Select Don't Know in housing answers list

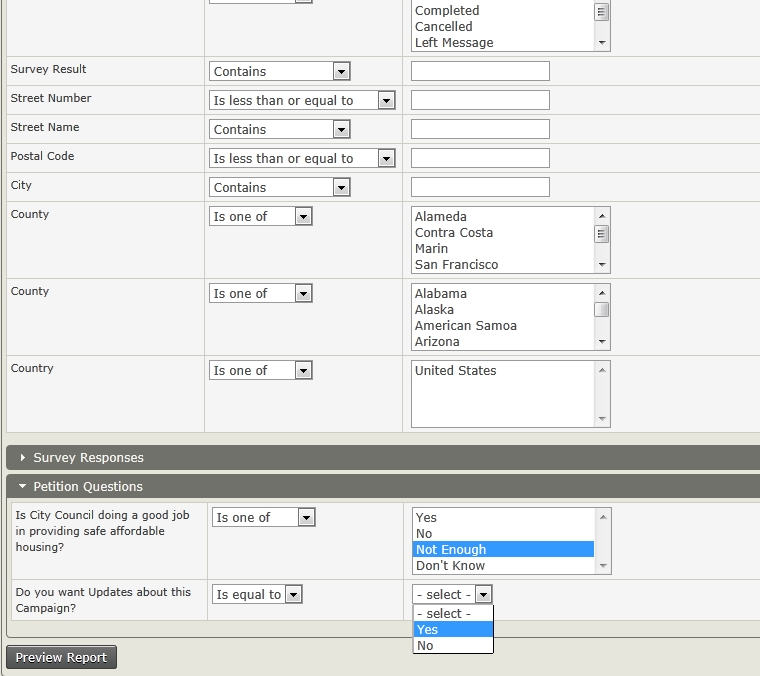(x=450, y=565)
